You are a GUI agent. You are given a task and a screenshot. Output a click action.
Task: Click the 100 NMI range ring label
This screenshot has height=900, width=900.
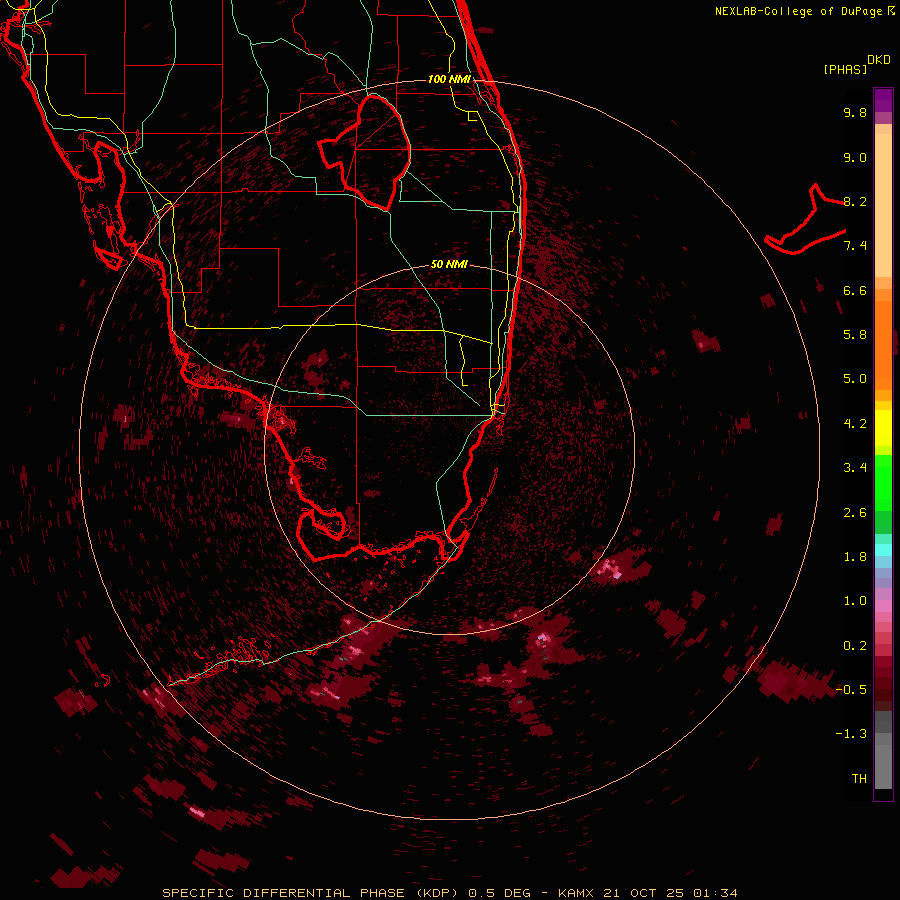tap(449, 79)
